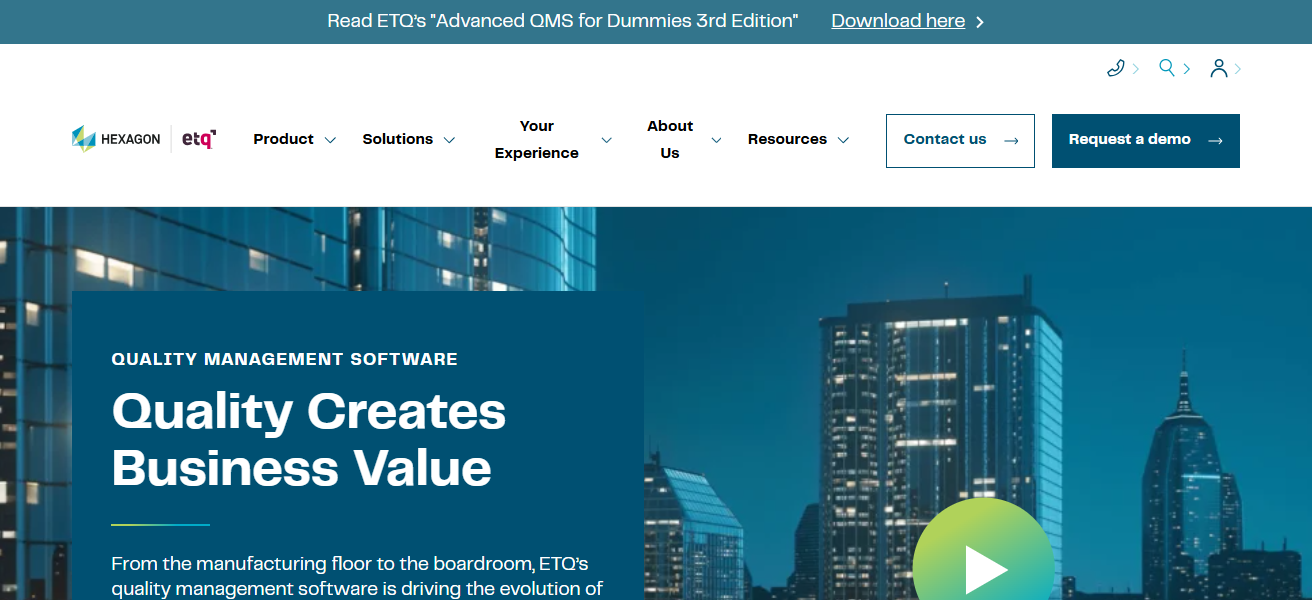Click the arrow beside the search icon
Viewport: 1312px width, 600px height.
(1187, 68)
